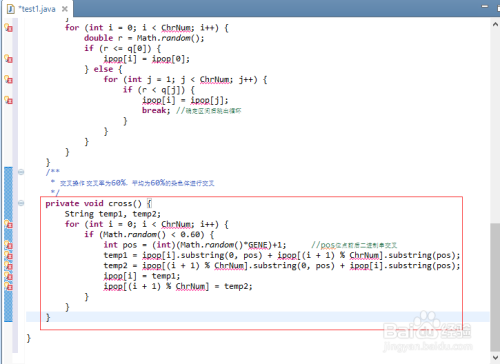Close the *test1.java tab

tap(65, 9)
